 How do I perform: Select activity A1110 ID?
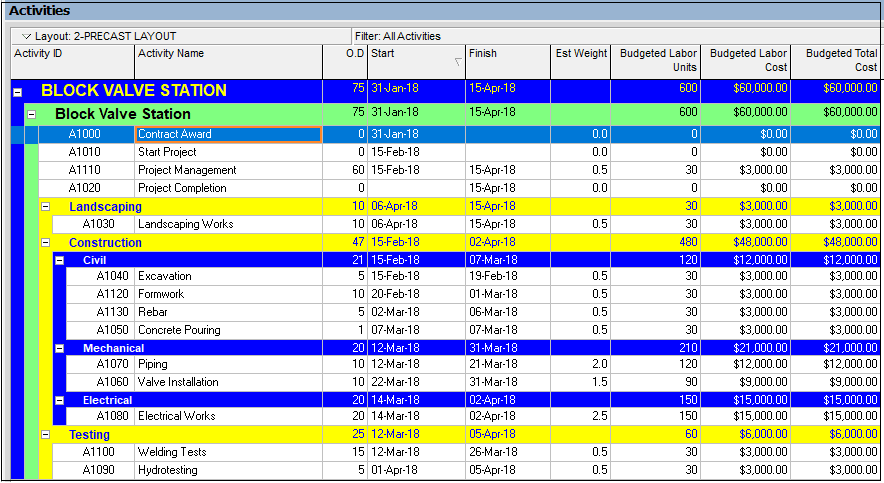[x=85, y=170]
